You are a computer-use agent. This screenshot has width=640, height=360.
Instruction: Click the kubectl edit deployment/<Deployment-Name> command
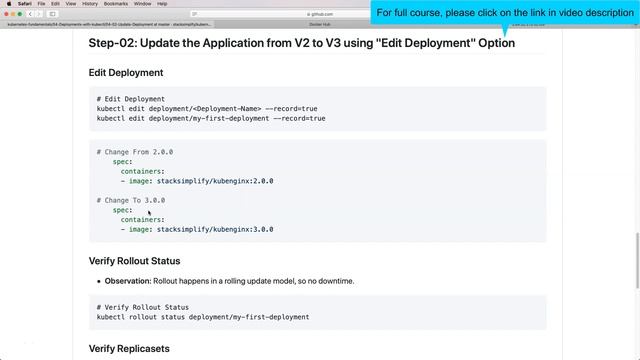click(x=207, y=109)
